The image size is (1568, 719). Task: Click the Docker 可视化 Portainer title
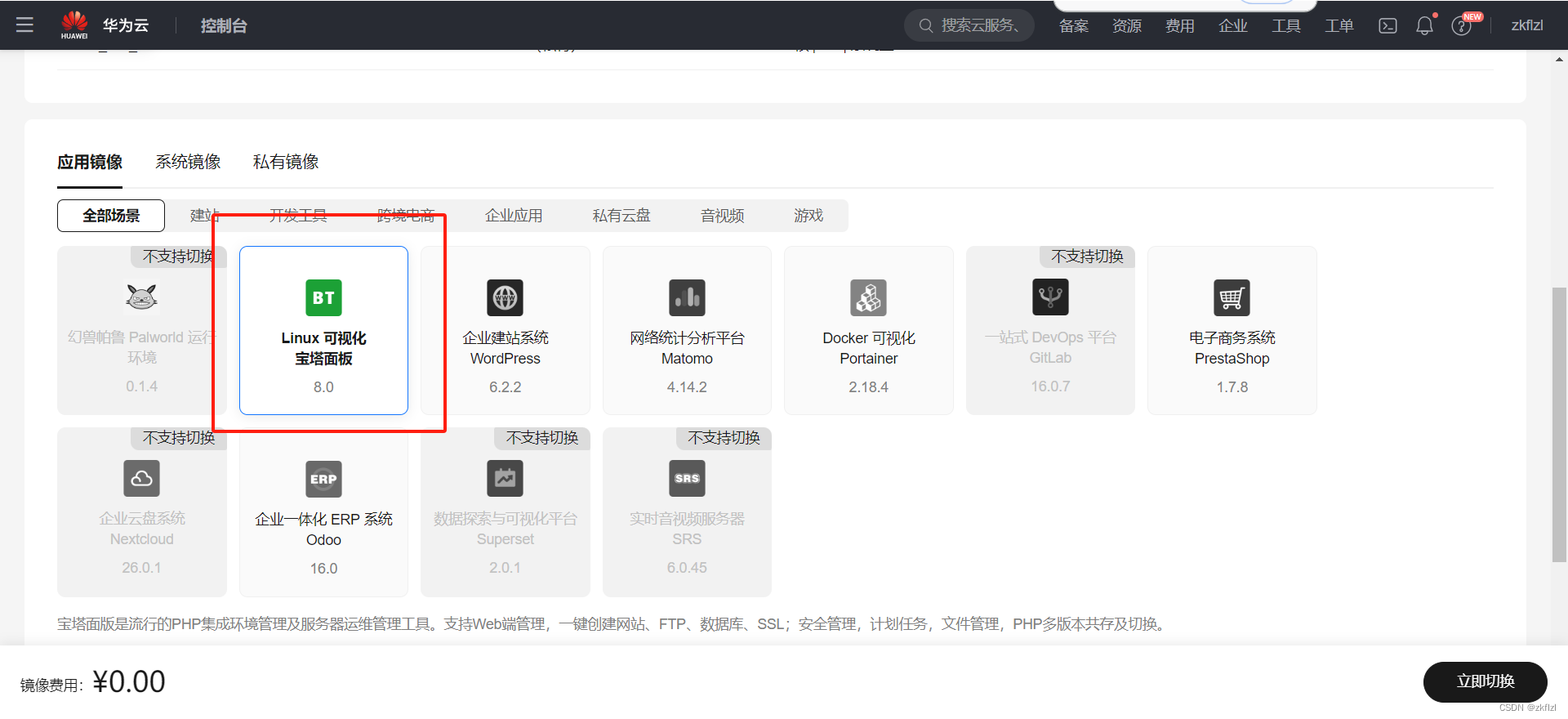868,348
